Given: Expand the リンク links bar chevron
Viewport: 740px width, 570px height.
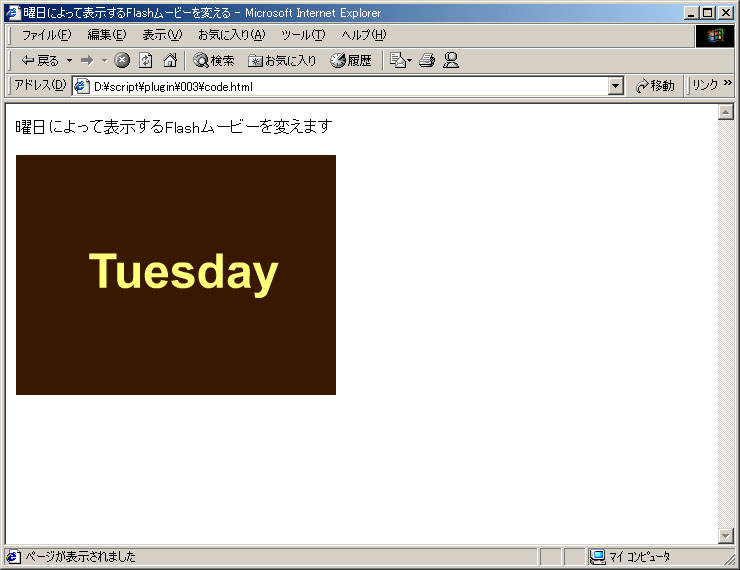Looking at the screenshot, I should (728, 83).
